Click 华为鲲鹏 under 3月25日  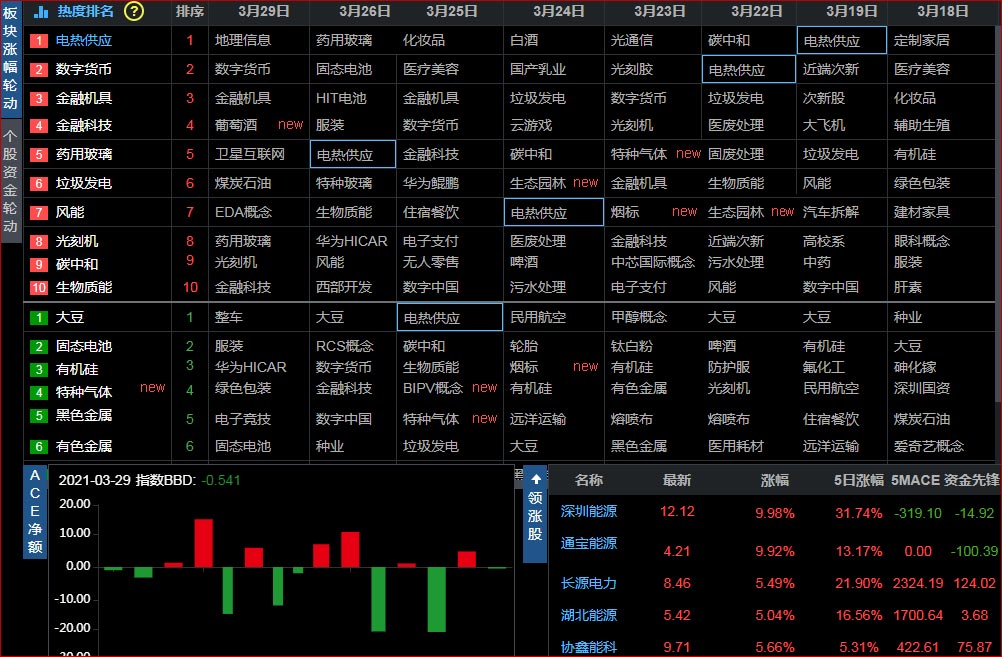[431, 183]
